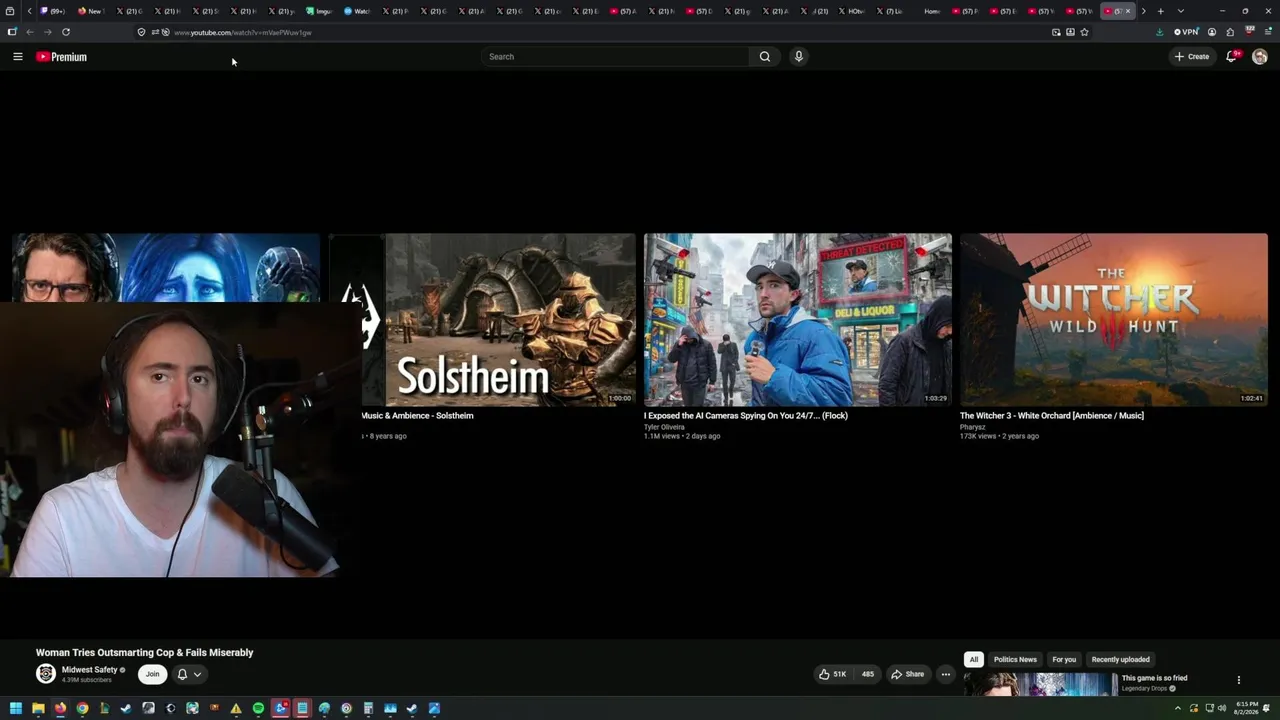Open the Witcher Wild Hunt thumbnail

(x=1114, y=320)
